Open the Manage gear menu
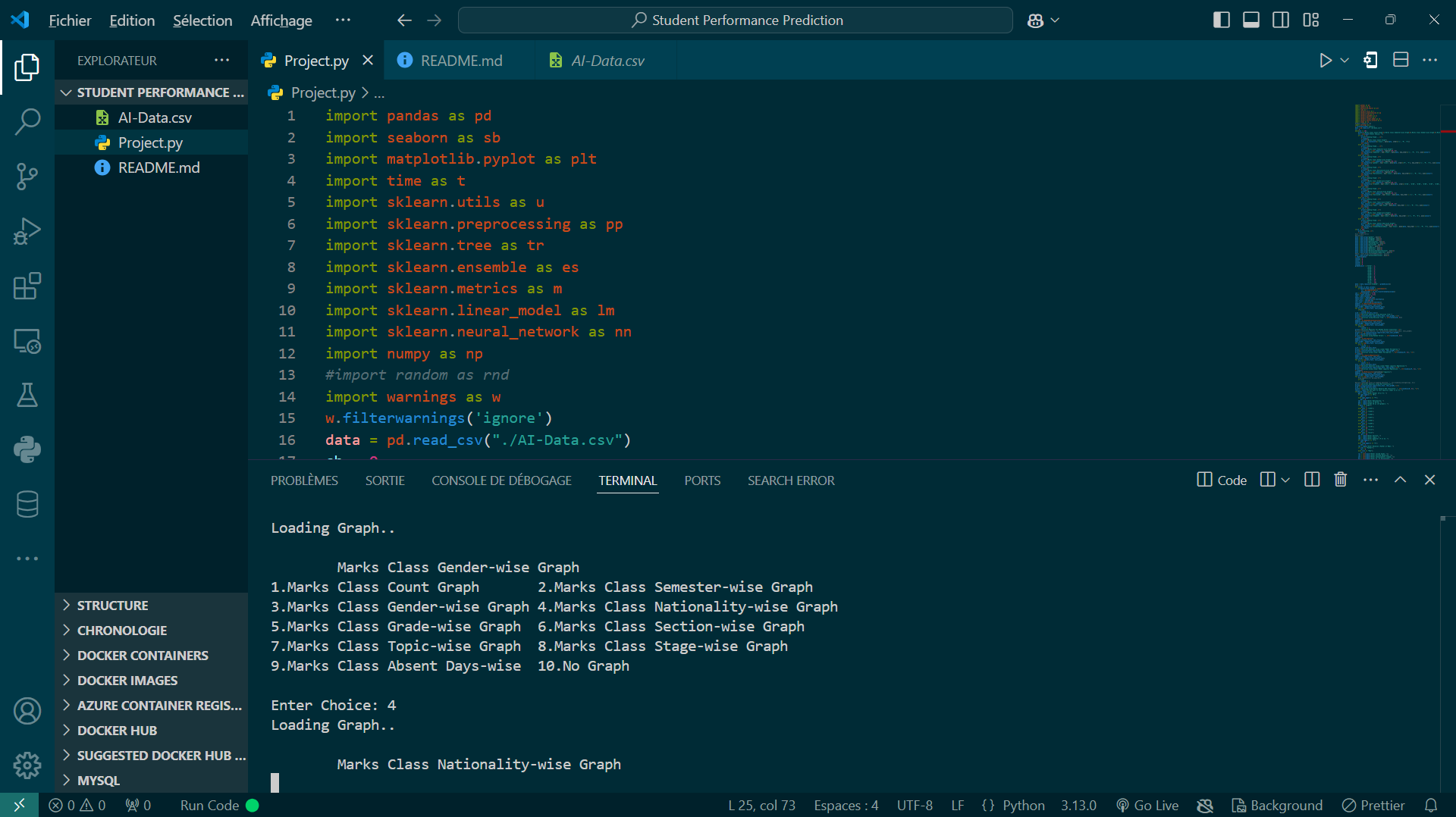 coord(27,765)
